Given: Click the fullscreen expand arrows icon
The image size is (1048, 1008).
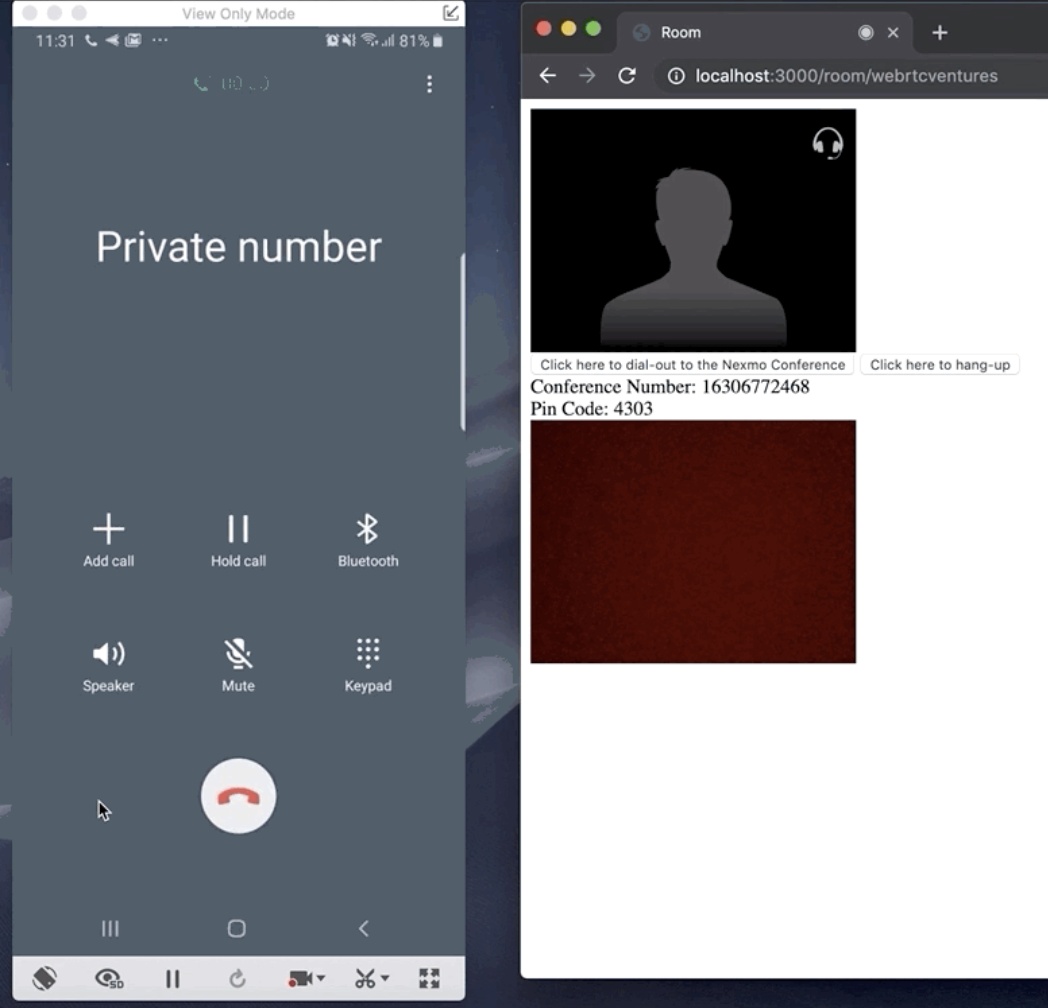Looking at the screenshot, I should pyautogui.click(x=429, y=978).
